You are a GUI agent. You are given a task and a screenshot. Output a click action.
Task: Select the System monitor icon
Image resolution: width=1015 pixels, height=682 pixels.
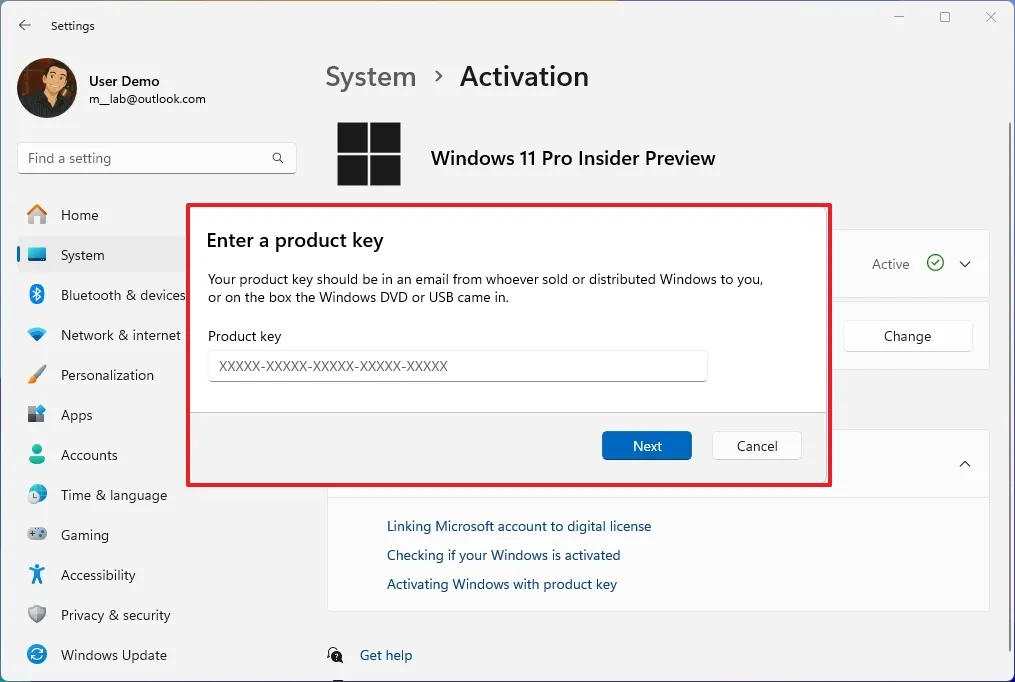pos(37,255)
